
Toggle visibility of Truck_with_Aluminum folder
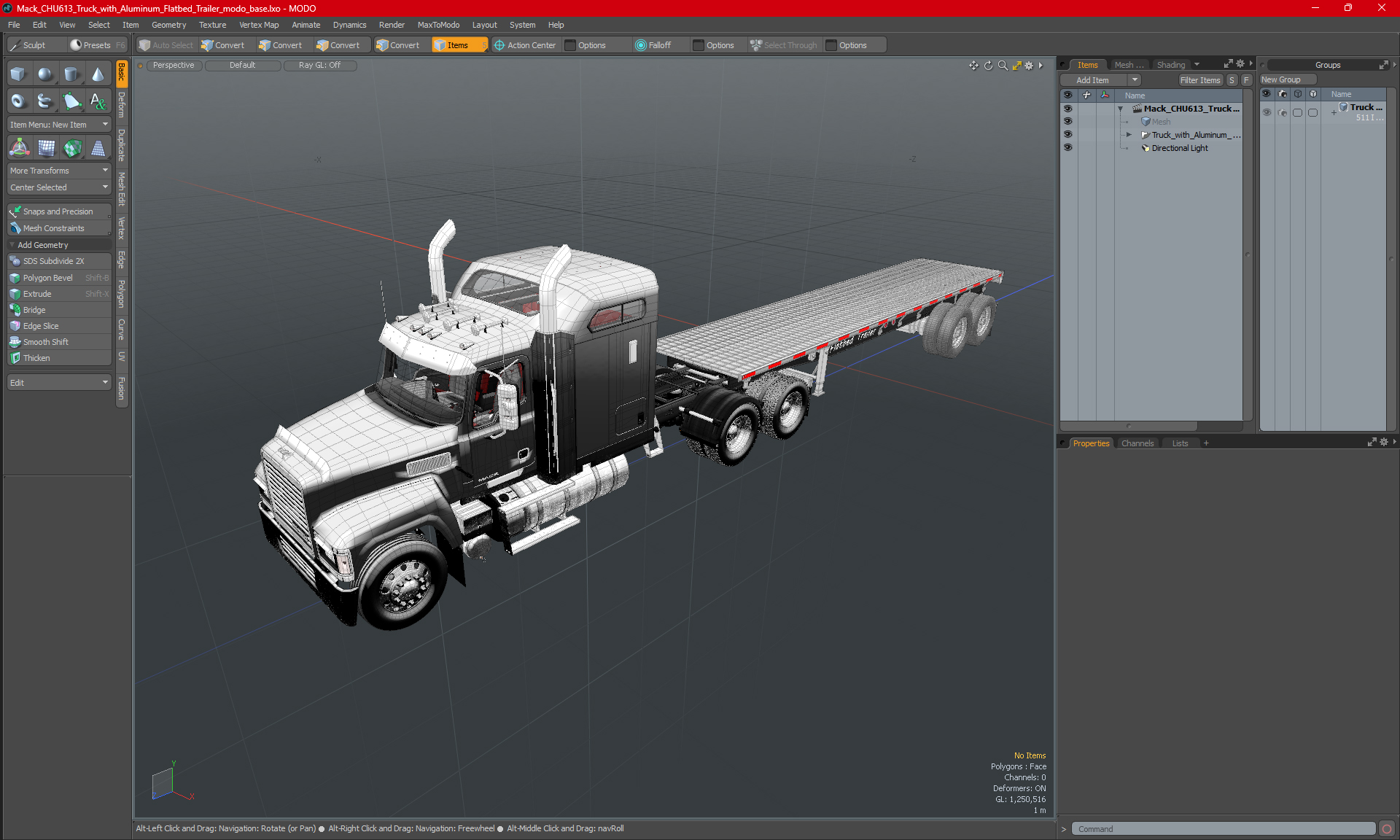1067,135
